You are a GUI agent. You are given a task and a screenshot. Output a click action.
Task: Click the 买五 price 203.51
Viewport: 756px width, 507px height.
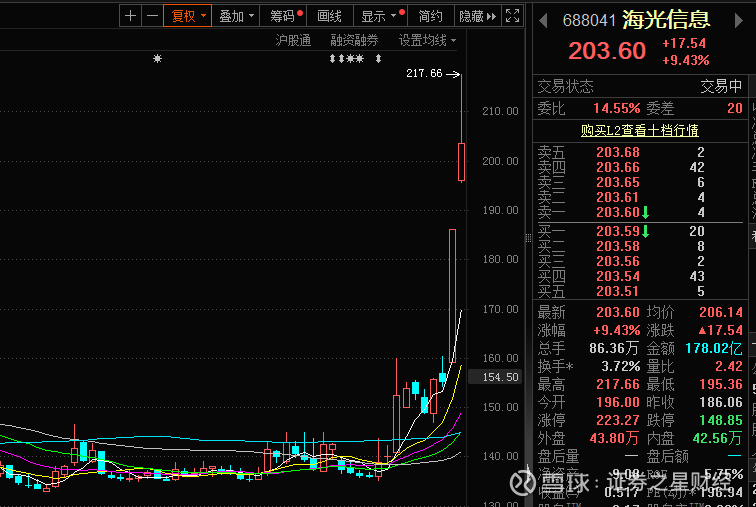pyautogui.click(x=618, y=292)
